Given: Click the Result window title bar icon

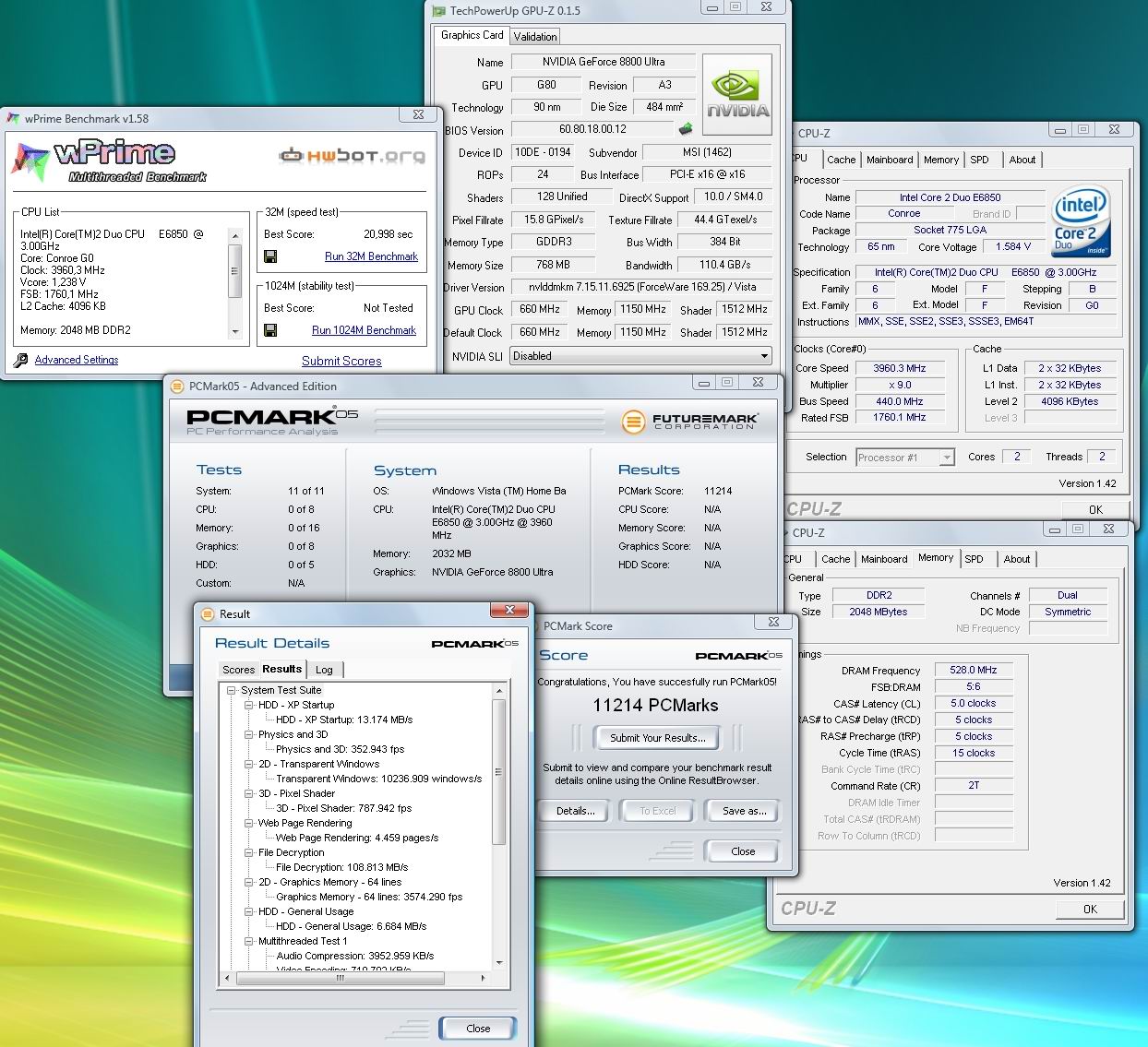Looking at the screenshot, I should click(207, 613).
